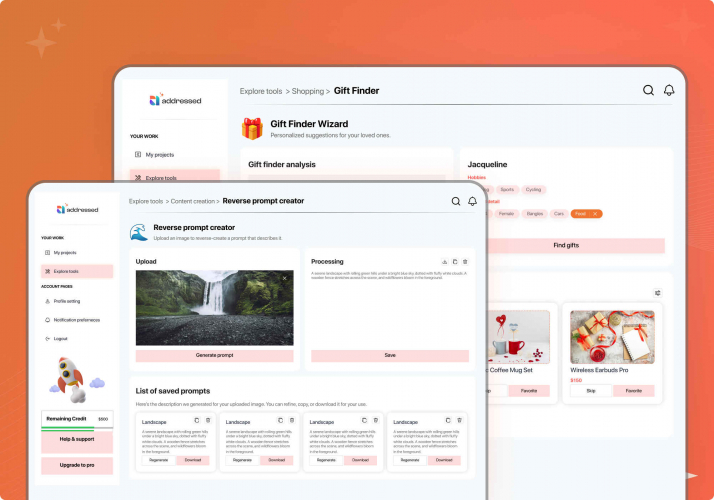Delete the Processing prompt with the trash icon

click(x=465, y=262)
